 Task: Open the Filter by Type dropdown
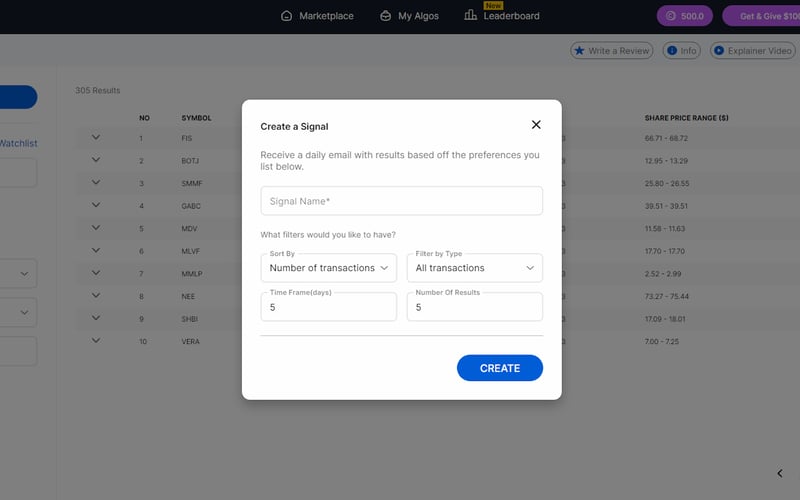pyautogui.click(x=474, y=268)
